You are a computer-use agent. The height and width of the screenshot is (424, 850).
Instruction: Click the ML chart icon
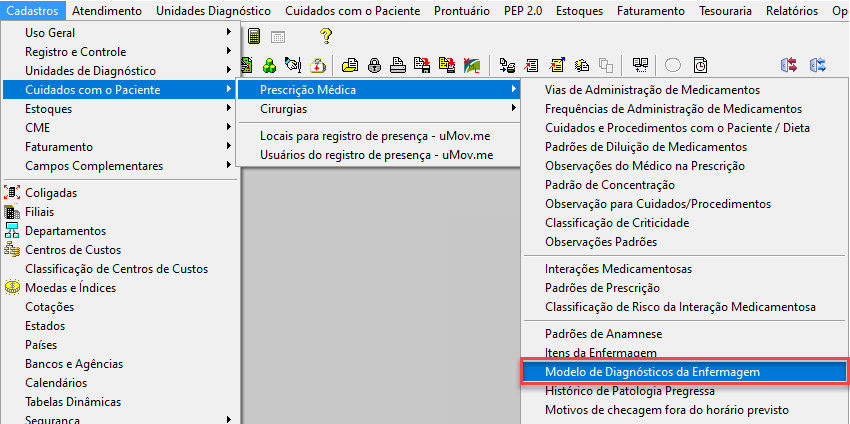471,66
